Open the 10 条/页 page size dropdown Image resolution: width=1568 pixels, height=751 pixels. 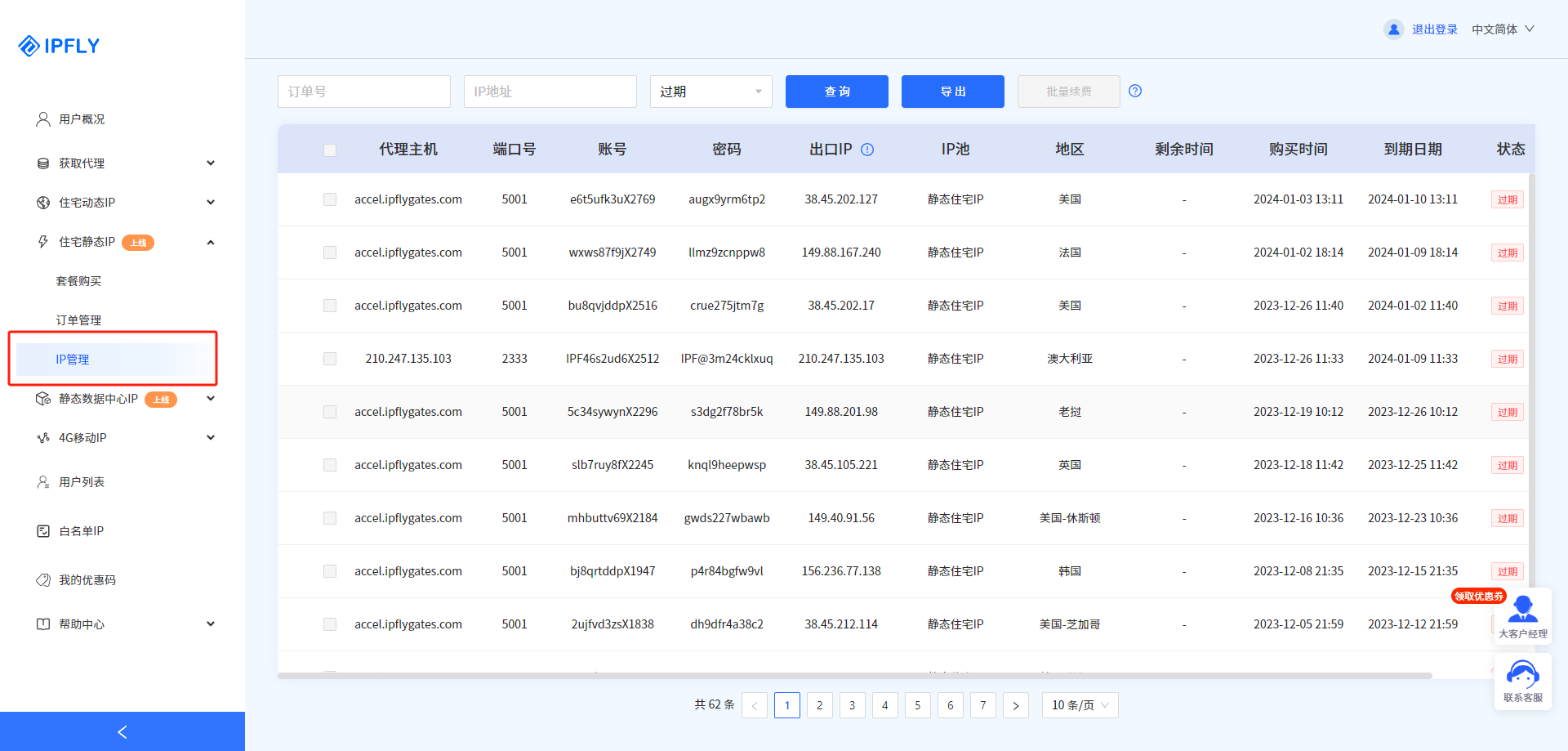click(x=1080, y=705)
